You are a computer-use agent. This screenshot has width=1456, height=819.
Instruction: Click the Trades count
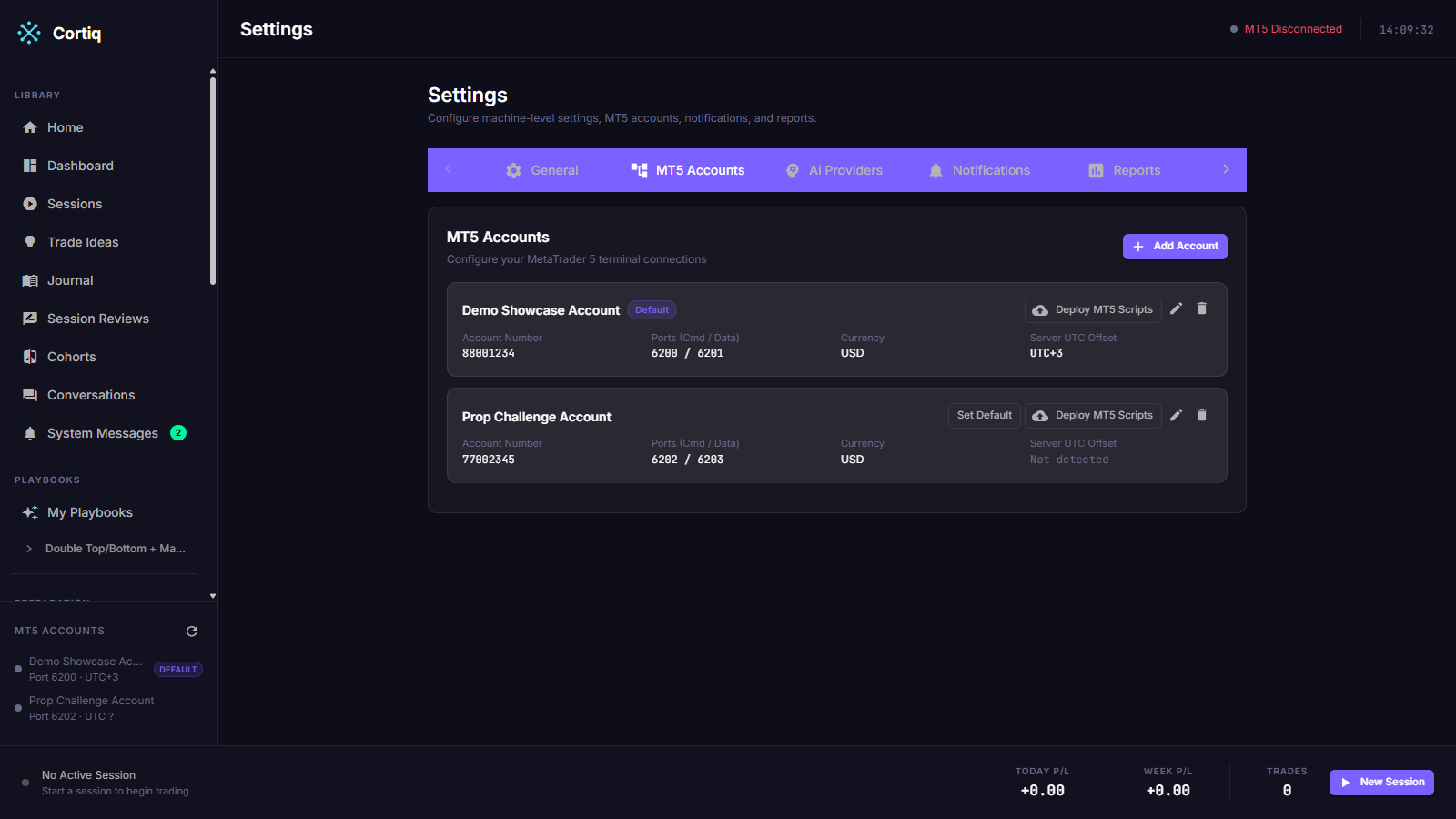click(1287, 791)
